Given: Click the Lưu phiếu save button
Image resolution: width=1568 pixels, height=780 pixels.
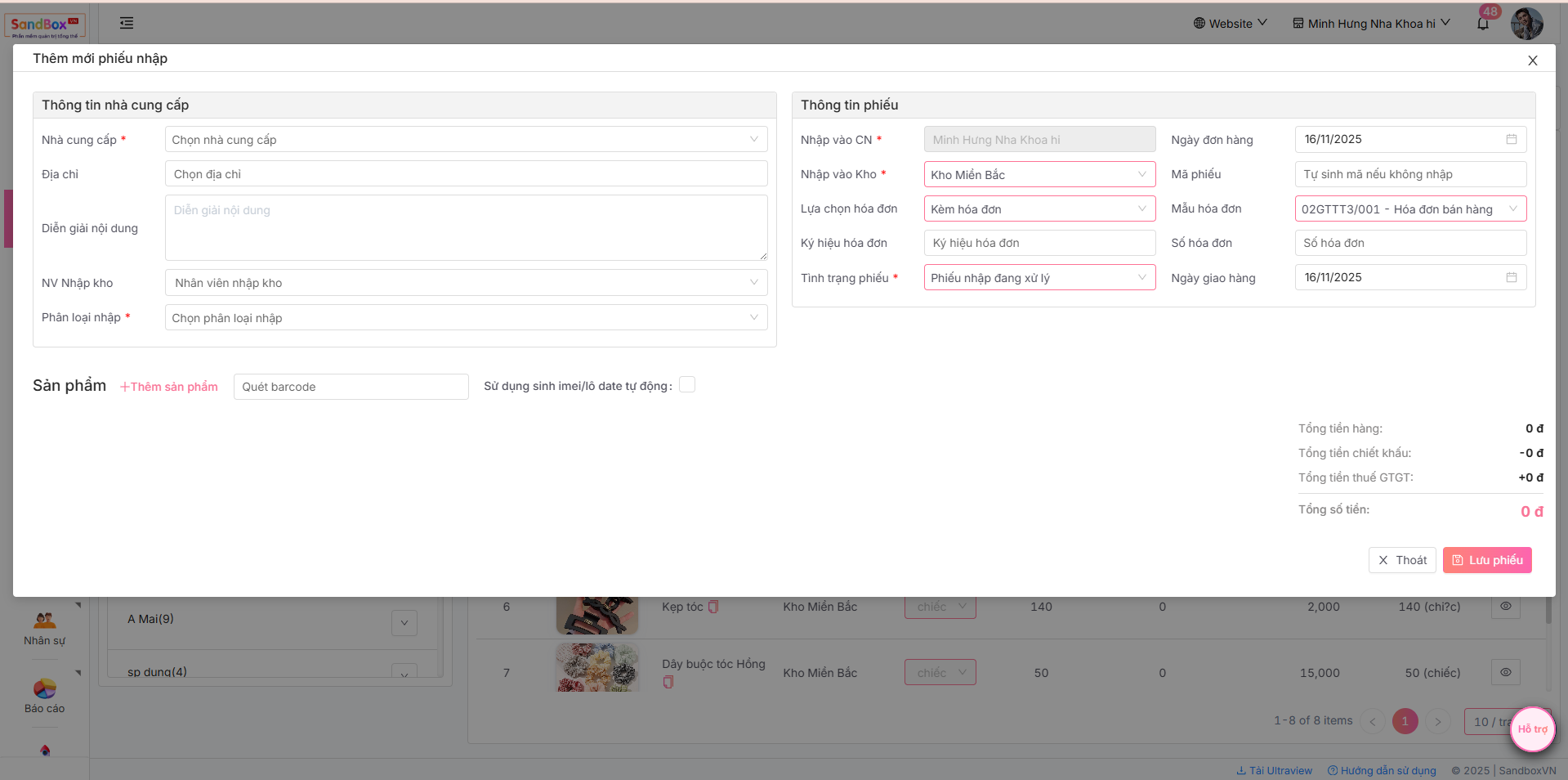Looking at the screenshot, I should pyautogui.click(x=1487, y=560).
